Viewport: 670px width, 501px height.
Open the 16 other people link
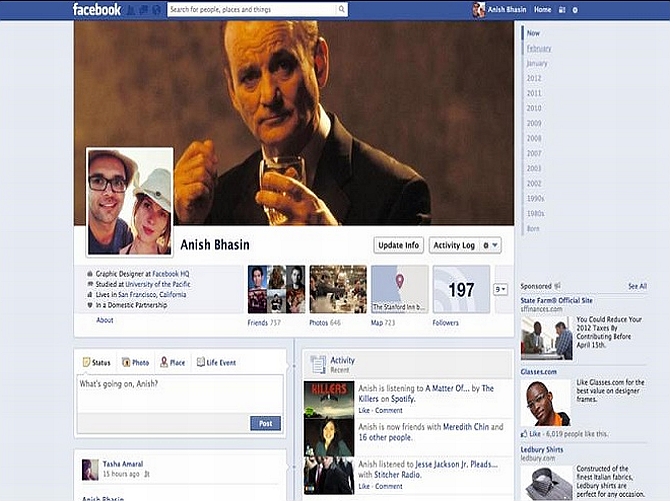pos(385,437)
